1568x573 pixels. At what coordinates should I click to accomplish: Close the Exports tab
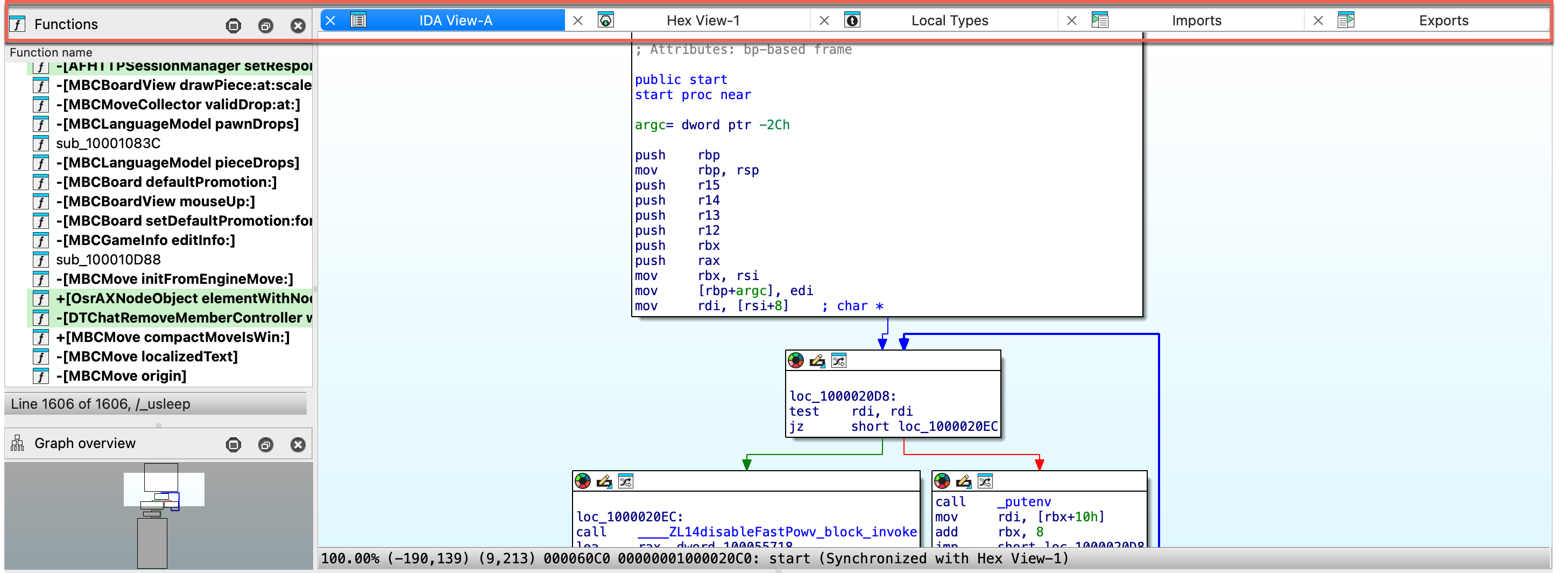point(1318,20)
